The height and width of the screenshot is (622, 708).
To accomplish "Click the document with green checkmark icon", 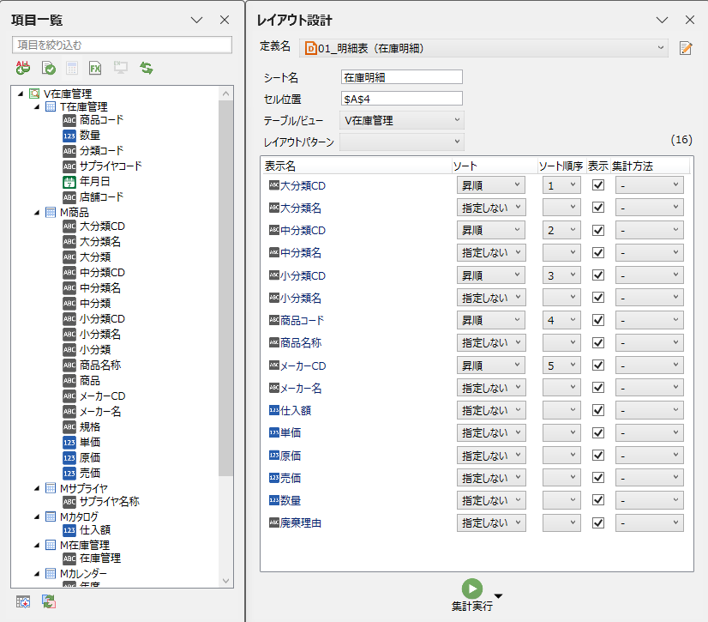I will click(x=47, y=68).
